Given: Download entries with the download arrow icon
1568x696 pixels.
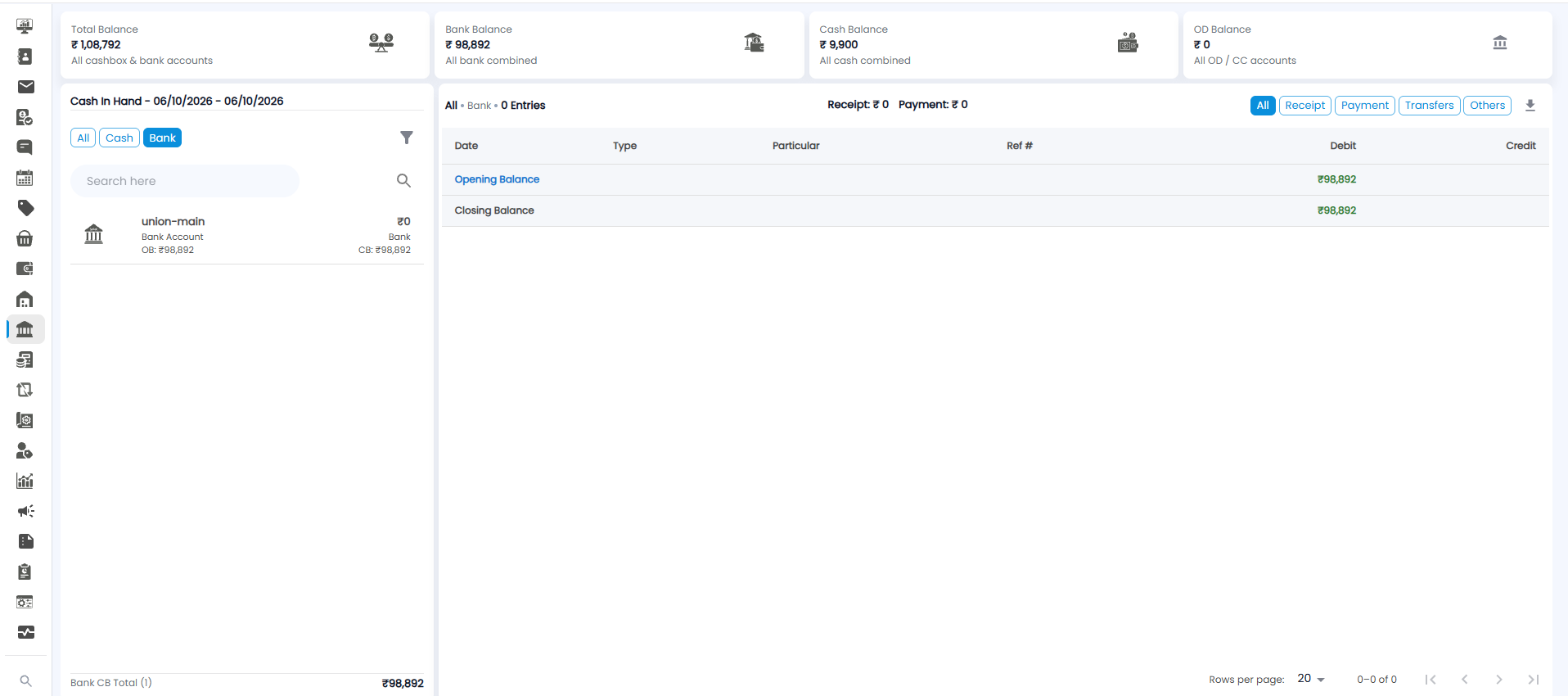Looking at the screenshot, I should [x=1530, y=106].
